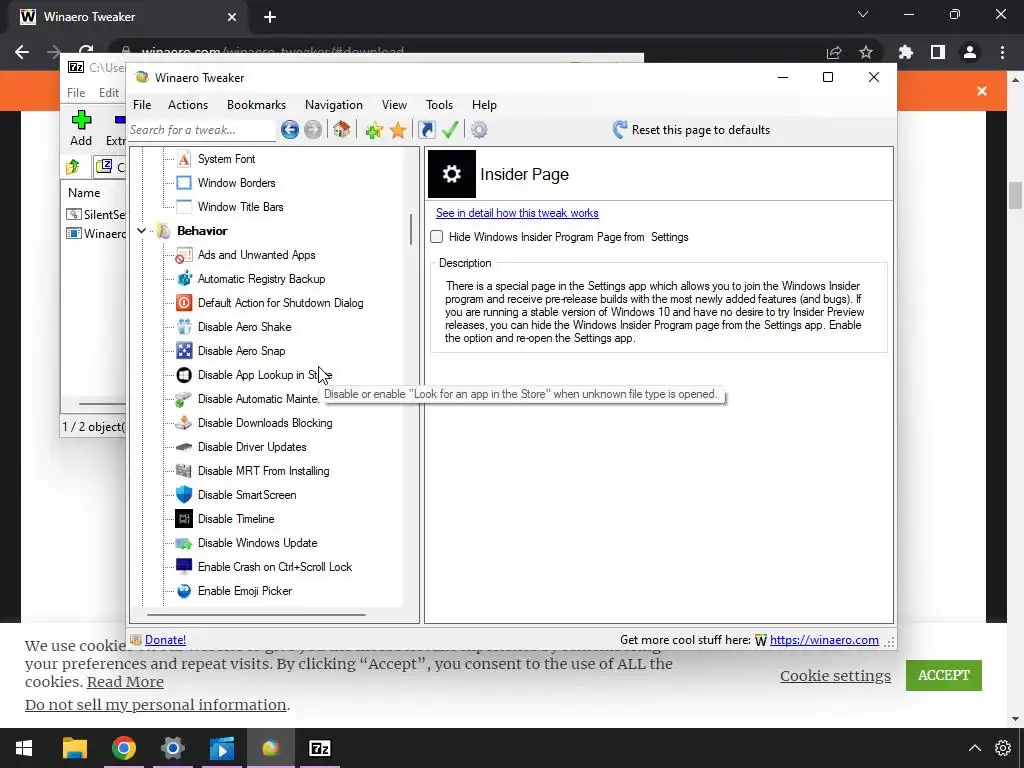
Task: Bookmark this page with Chrome star icon
Action: pyautogui.click(x=866, y=52)
